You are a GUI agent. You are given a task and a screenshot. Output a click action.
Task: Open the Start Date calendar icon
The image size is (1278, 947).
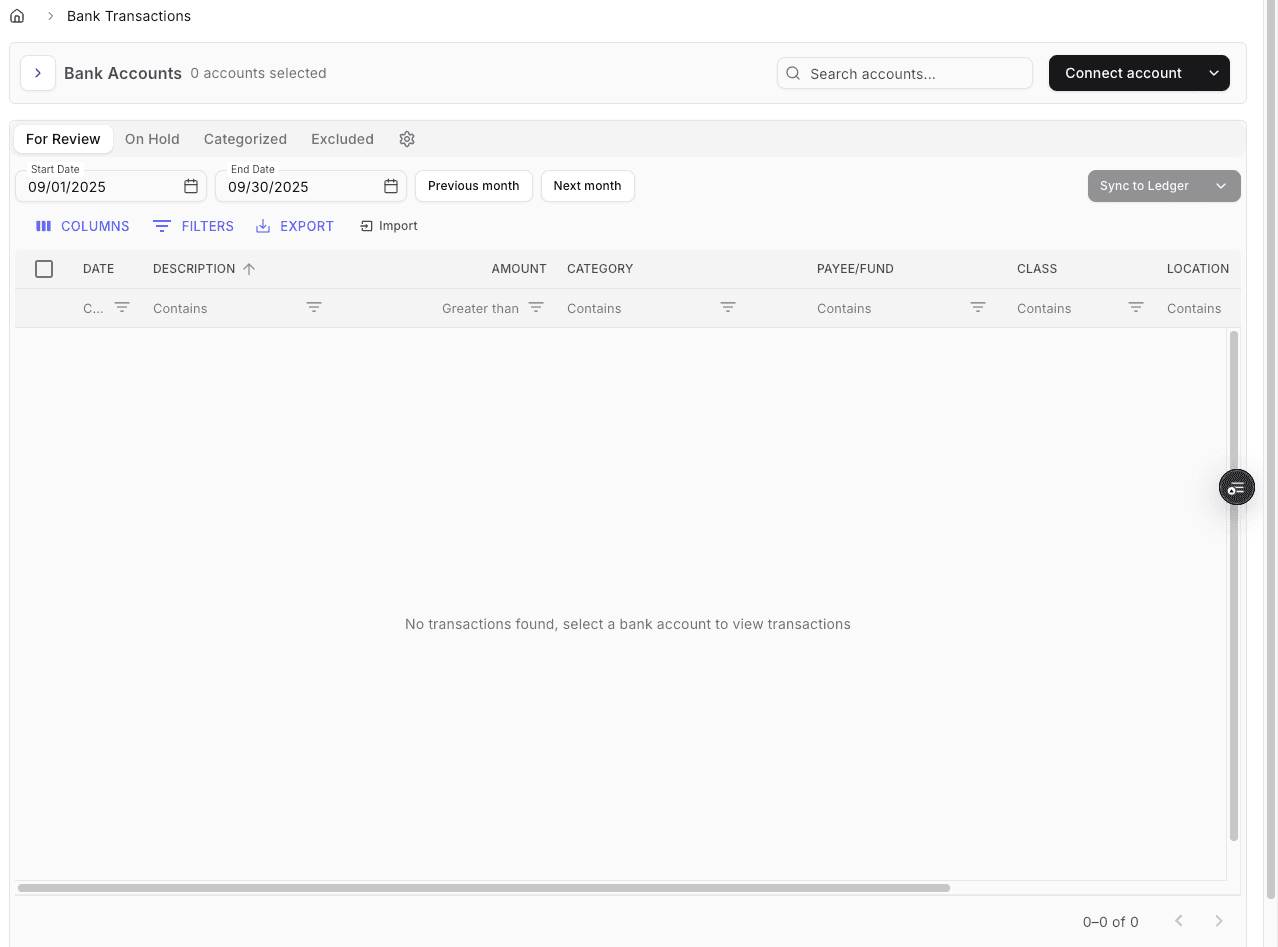pyautogui.click(x=191, y=186)
